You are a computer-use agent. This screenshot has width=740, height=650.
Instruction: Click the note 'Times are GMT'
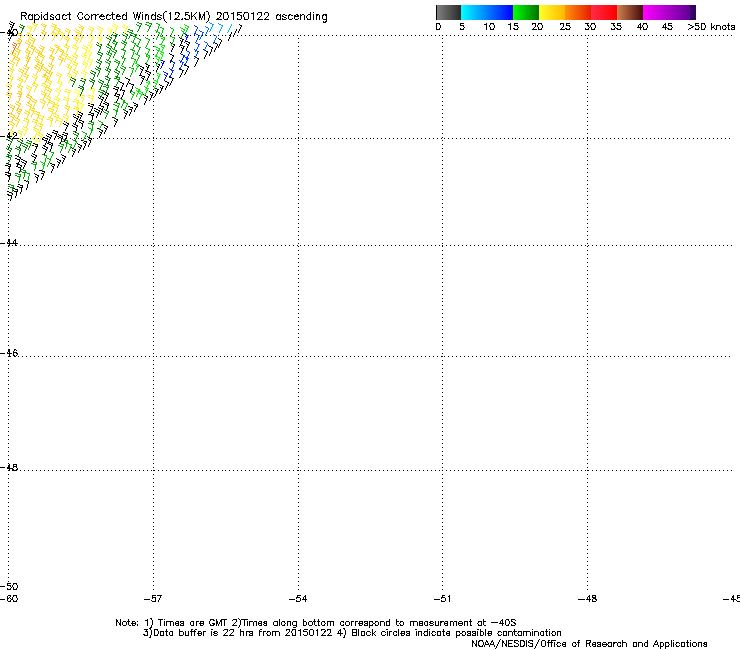point(193,623)
